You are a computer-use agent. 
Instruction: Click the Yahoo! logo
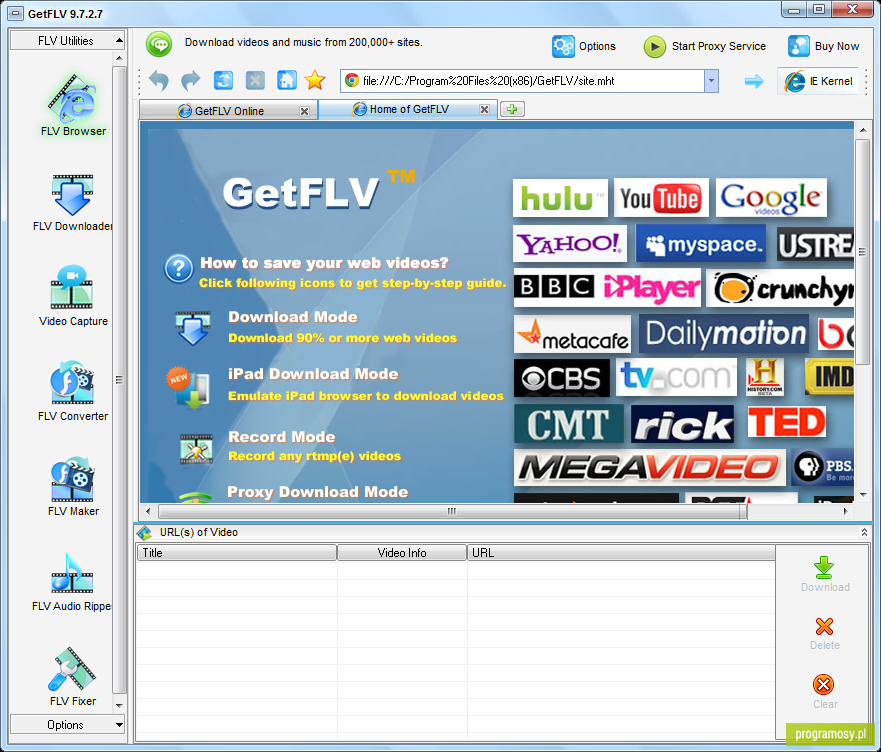pos(570,244)
